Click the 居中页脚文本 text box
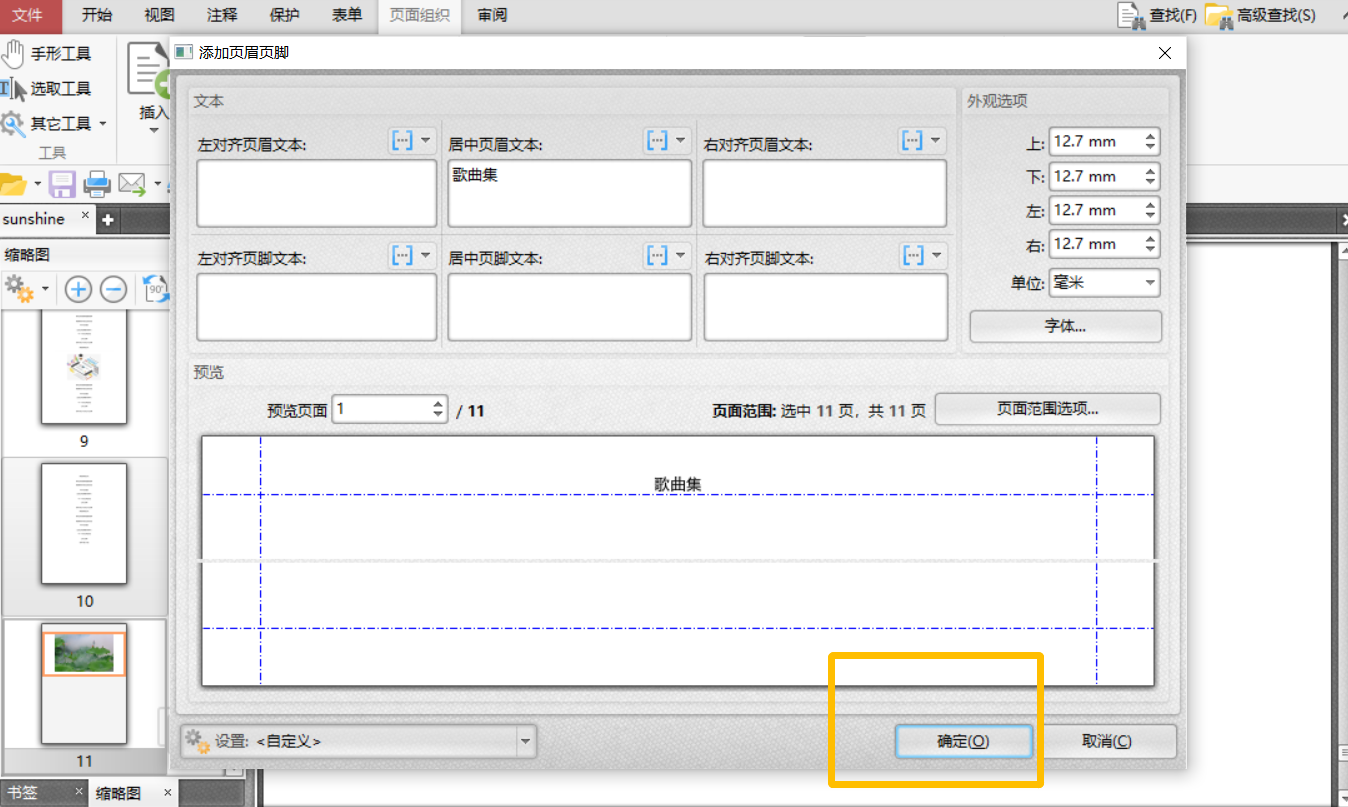Screen dimensions: 1348x807 point(569,307)
